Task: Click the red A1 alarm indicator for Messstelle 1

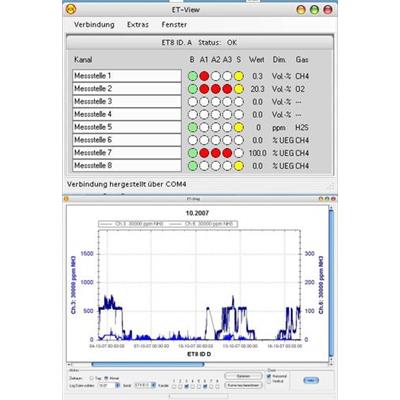Action: point(204,76)
